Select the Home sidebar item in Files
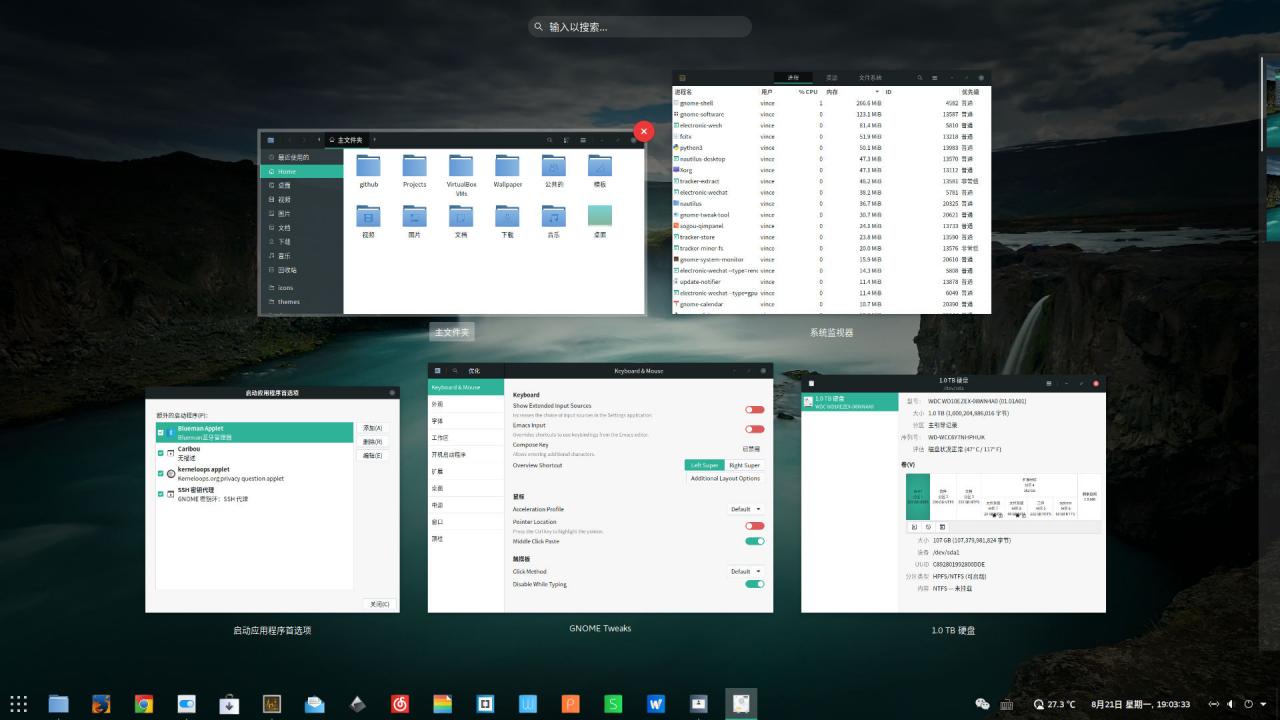1280x720 pixels. click(x=300, y=171)
